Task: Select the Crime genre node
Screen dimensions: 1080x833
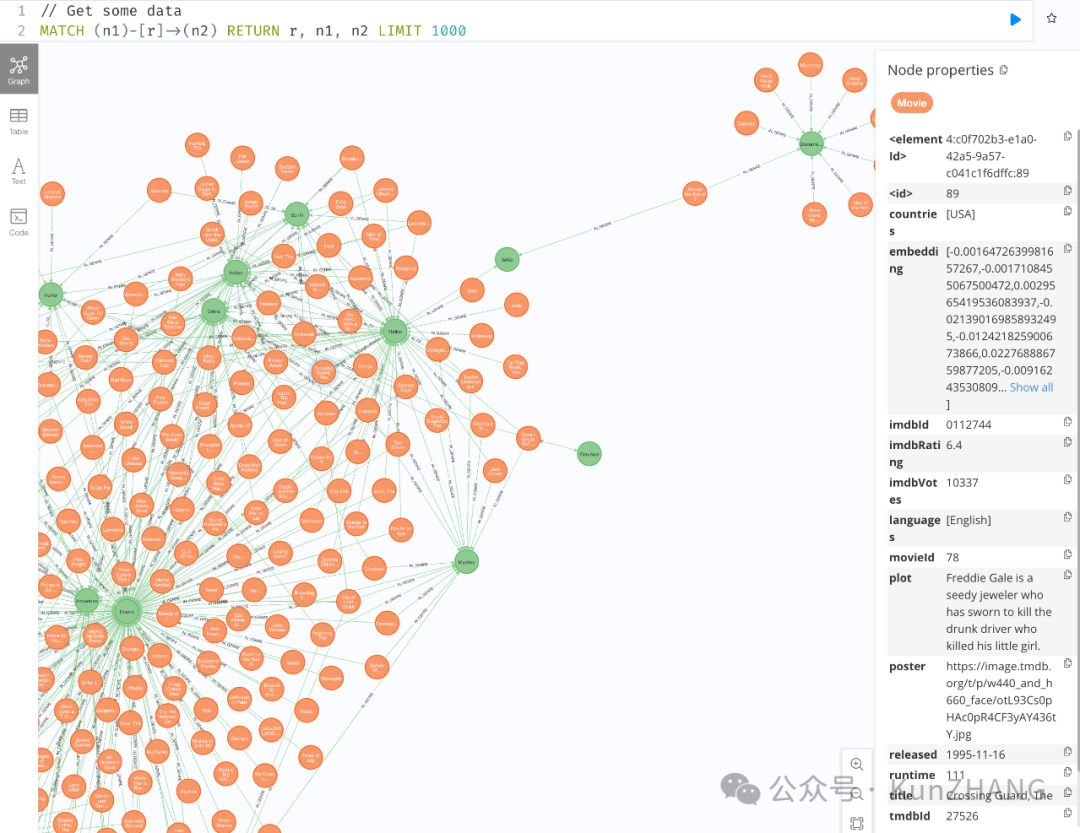Action: 214,311
